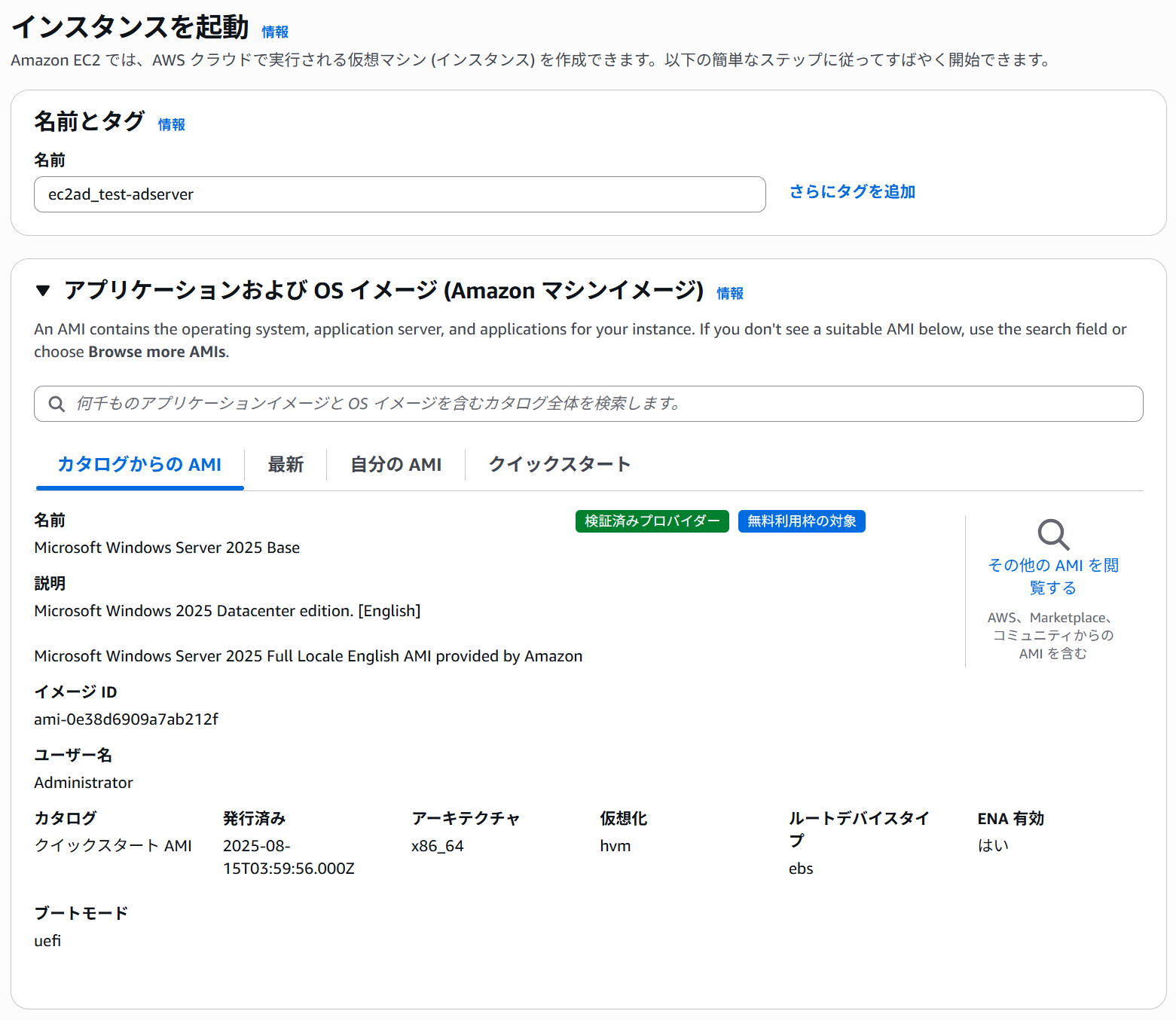Switch to カタログからの AMI tab
Screen dimensions: 1176x1020
[x=139, y=464]
